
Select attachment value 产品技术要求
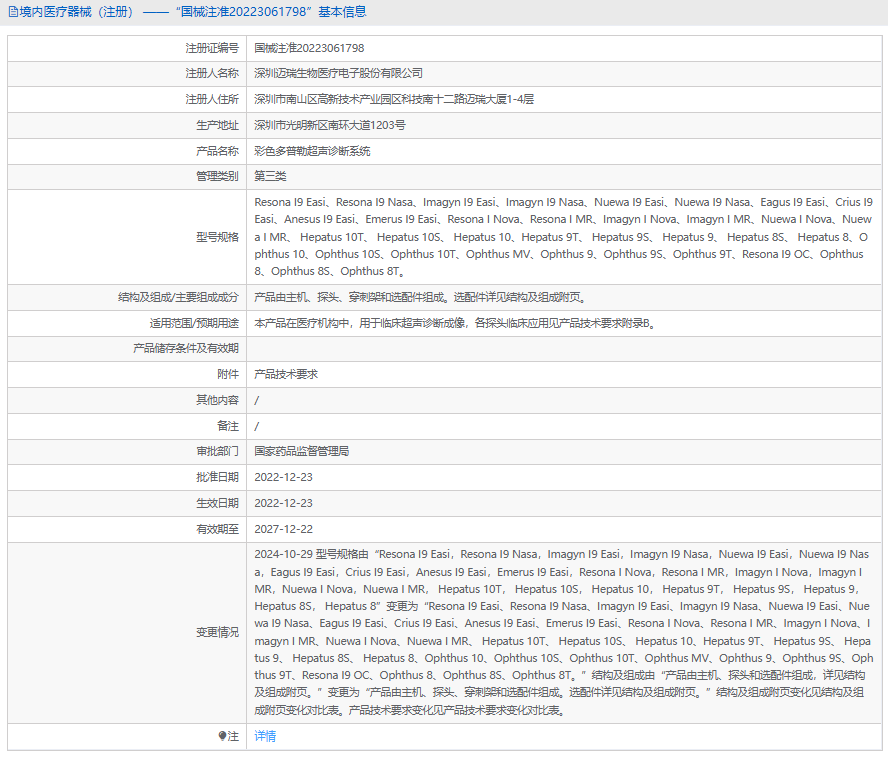(286, 374)
